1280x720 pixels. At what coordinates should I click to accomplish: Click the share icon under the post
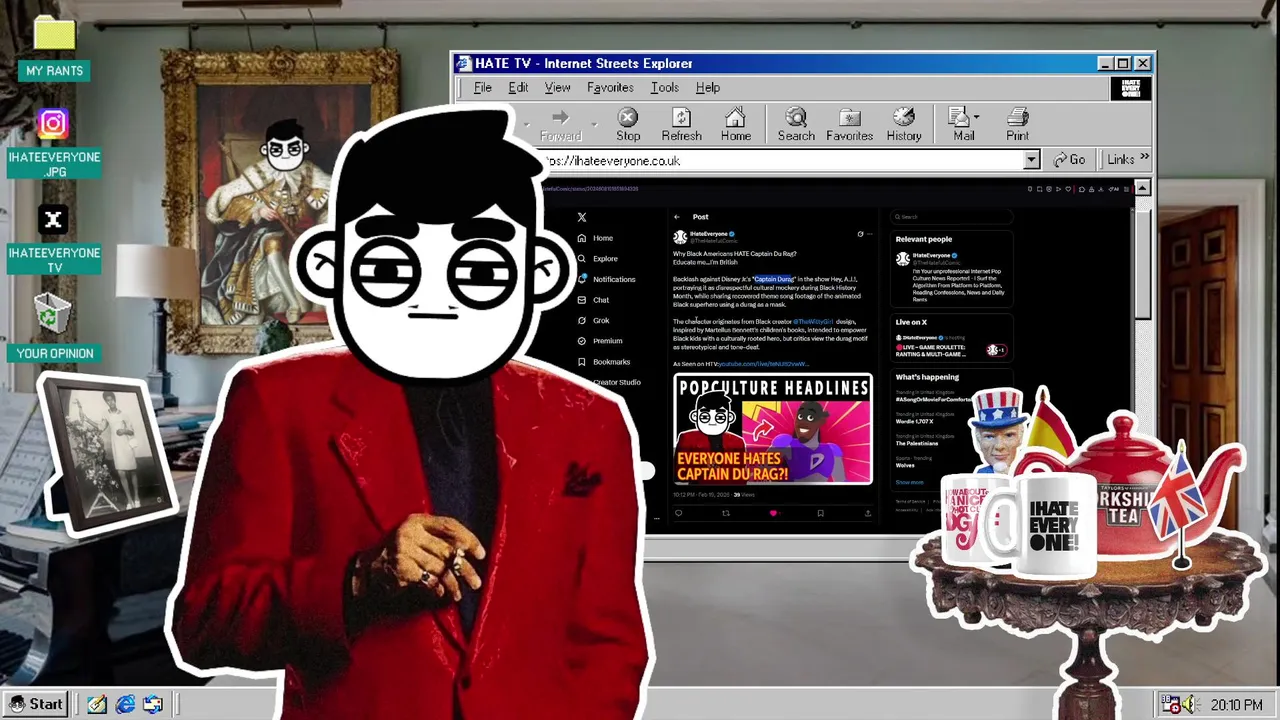click(867, 513)
